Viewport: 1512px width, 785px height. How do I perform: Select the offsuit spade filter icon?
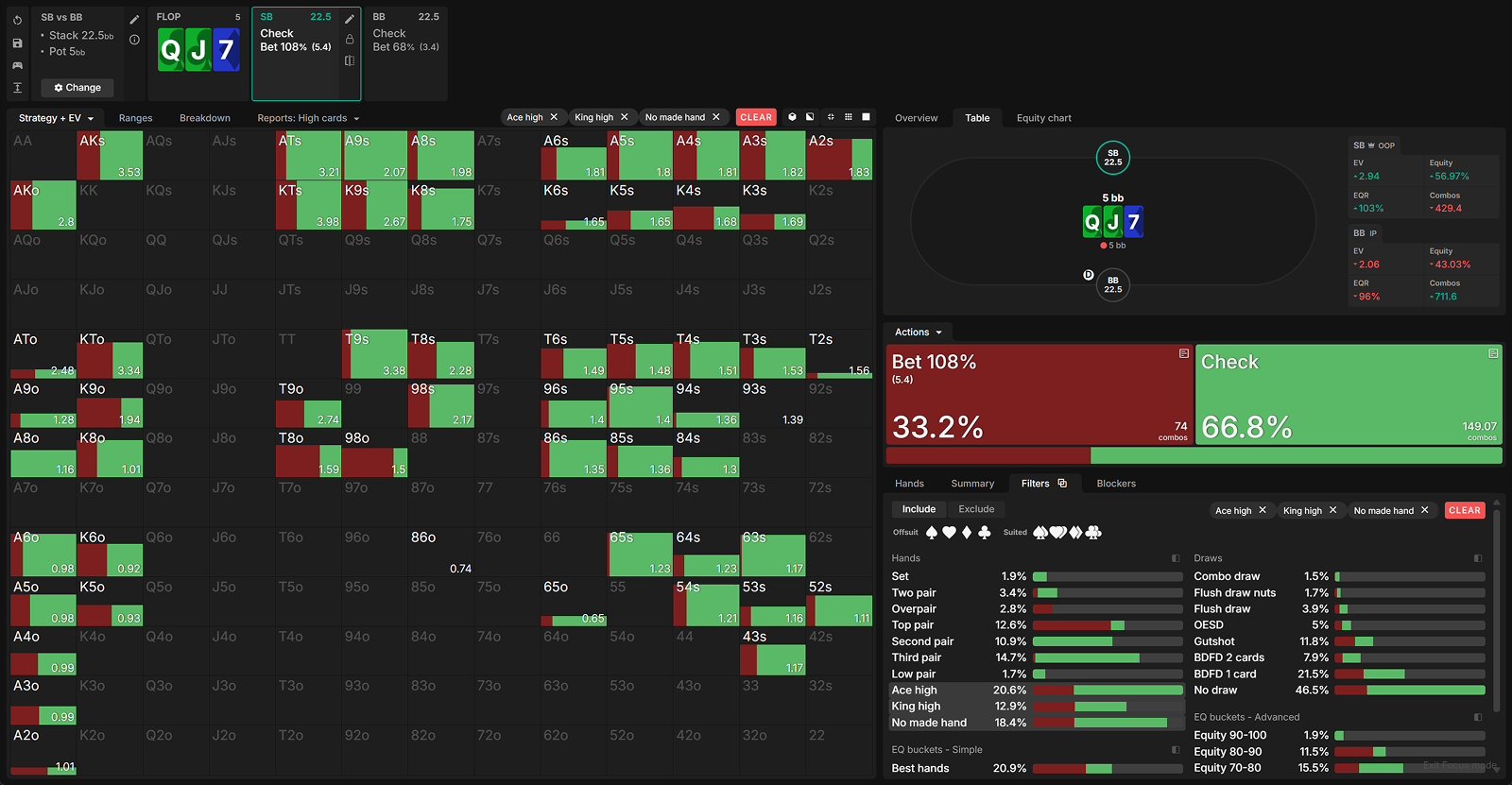932,533
